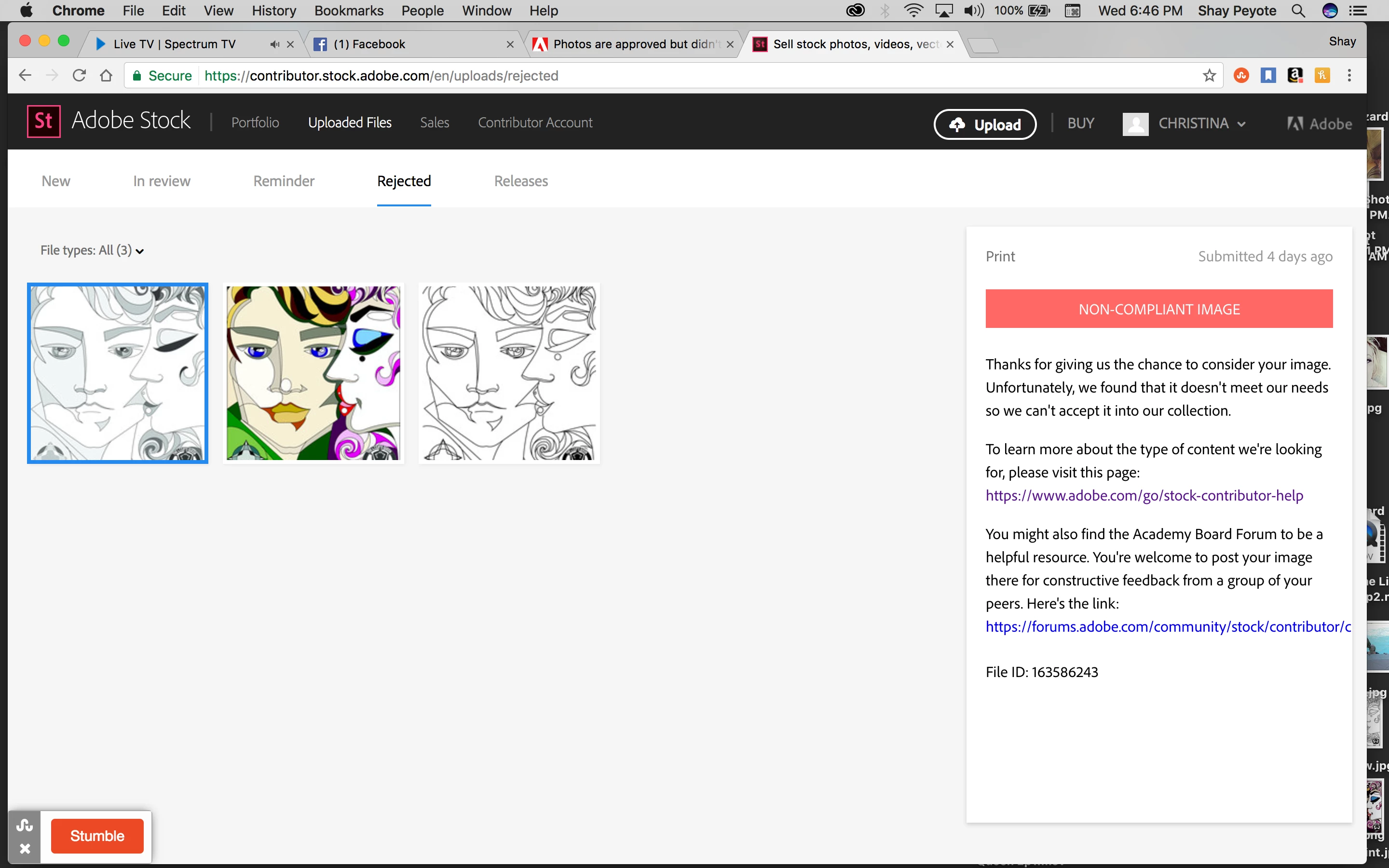Open Chrome three-dot menu
Viewport: 1389px width, 868px height.
pyautogui.click(x=1349, y=75)
